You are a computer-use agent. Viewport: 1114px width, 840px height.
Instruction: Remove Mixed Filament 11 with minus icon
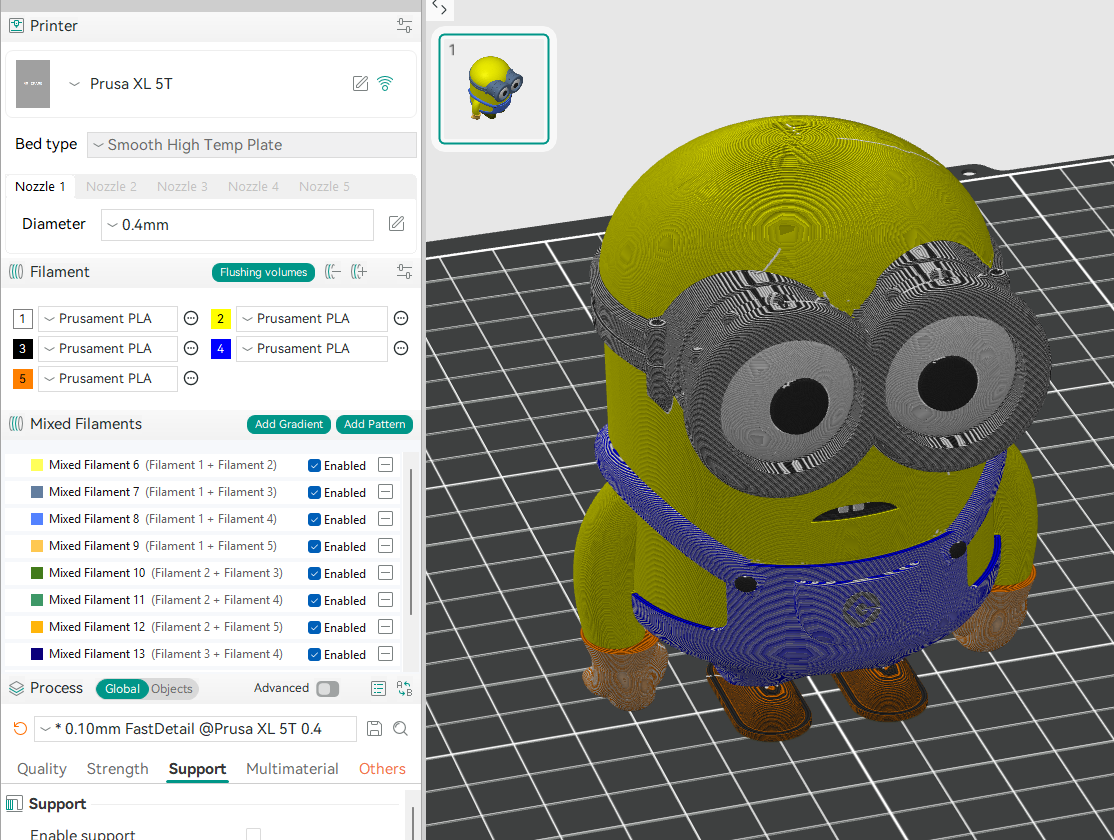[386, 600]
